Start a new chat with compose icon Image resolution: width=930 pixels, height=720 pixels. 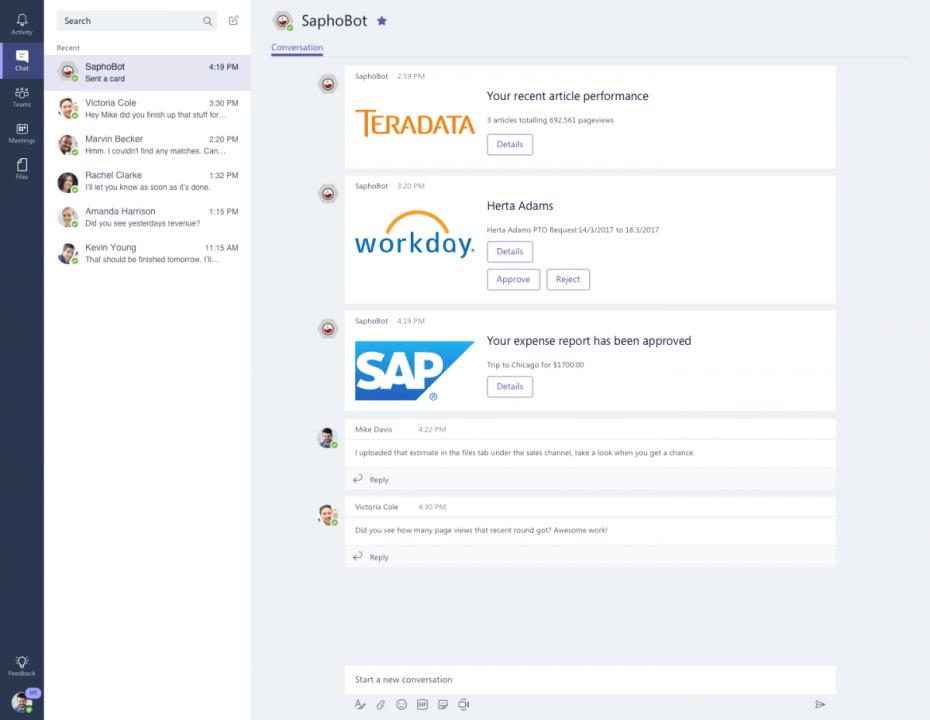[x=234, y=21]
